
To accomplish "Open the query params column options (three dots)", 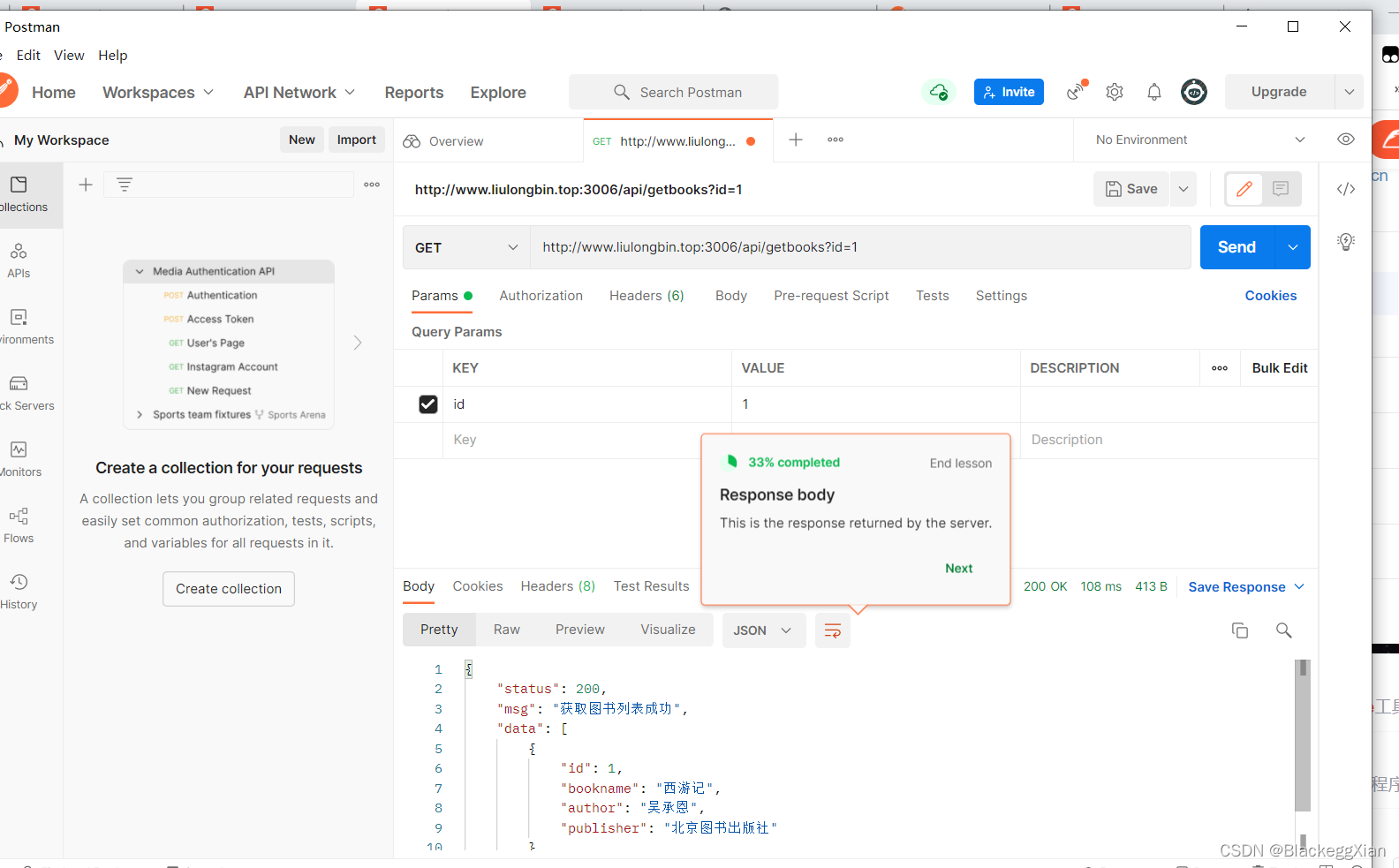I will coord(1220,368).
